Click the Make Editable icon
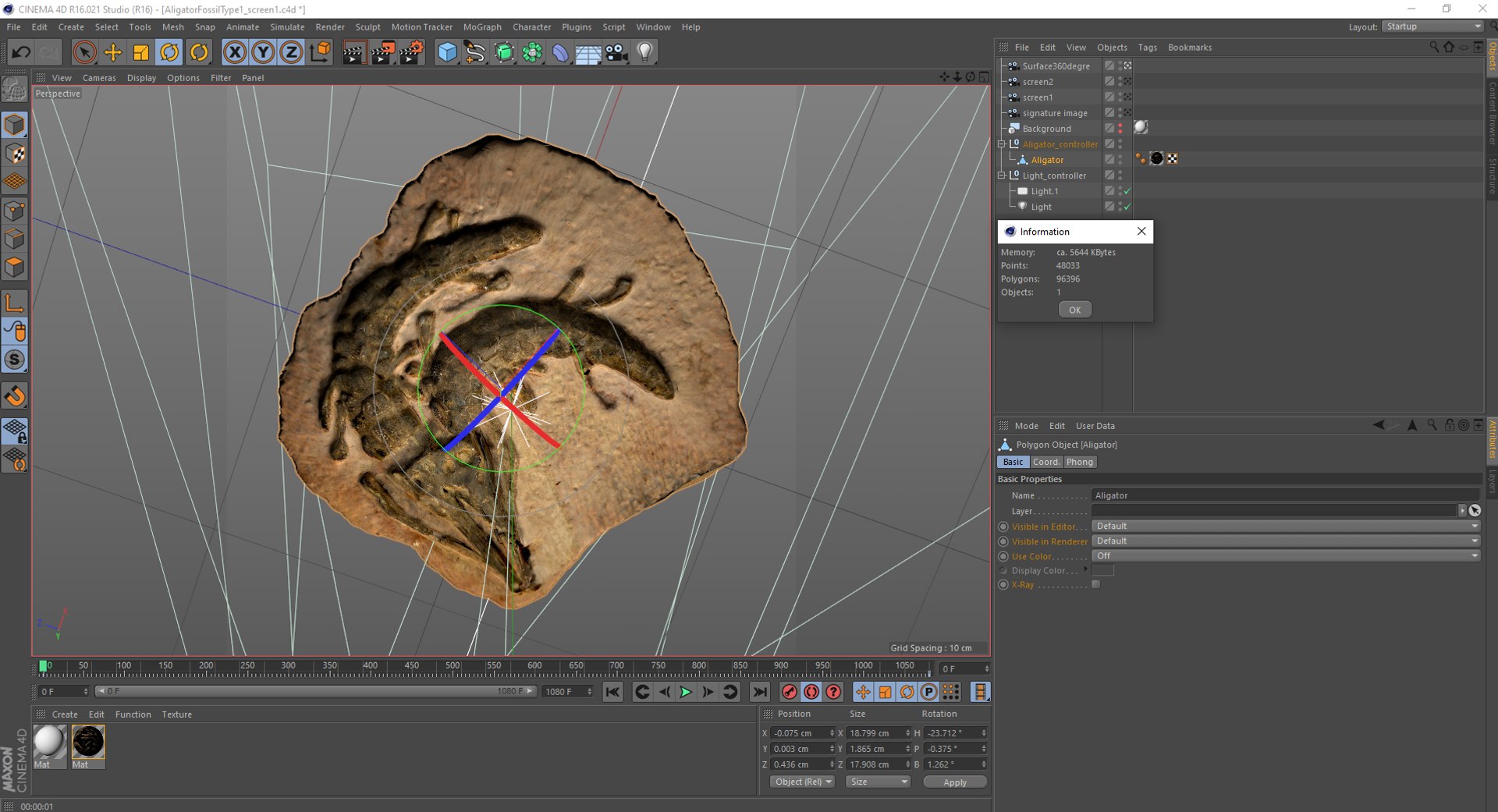Screen dimensions: 1498x812 [15, 90]
